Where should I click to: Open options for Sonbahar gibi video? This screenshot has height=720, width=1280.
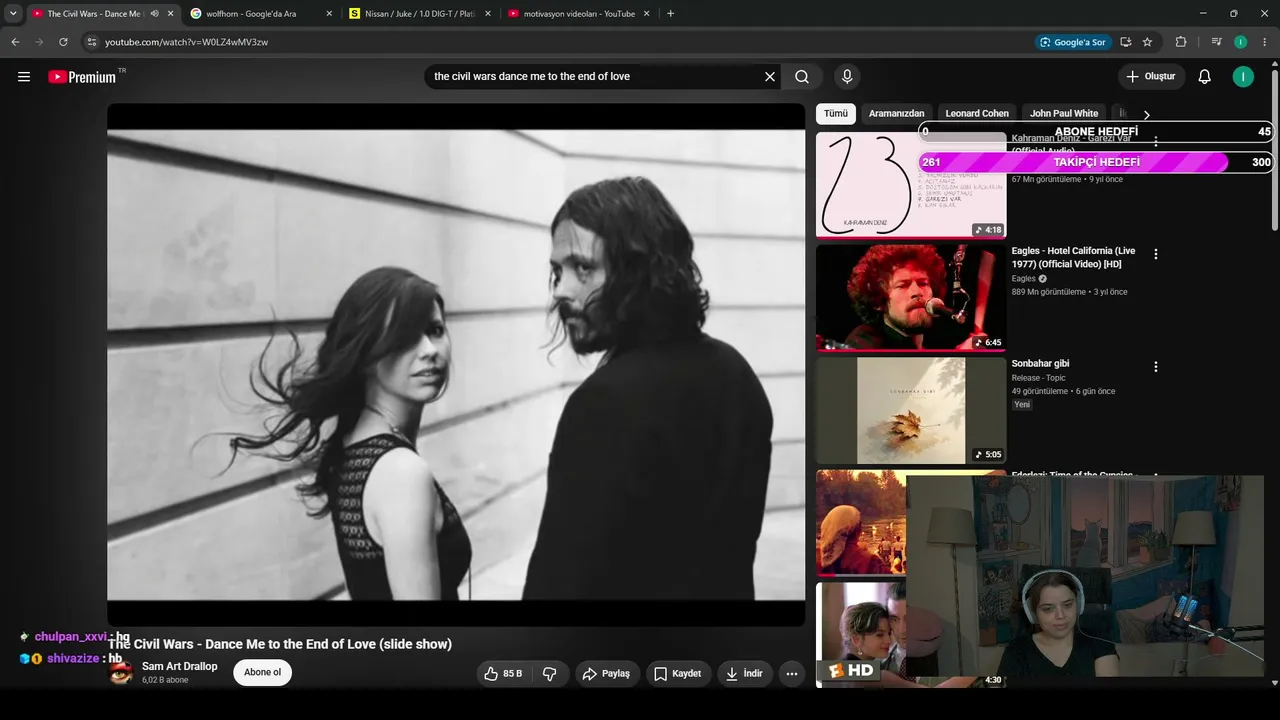(x=1156, y=367)
